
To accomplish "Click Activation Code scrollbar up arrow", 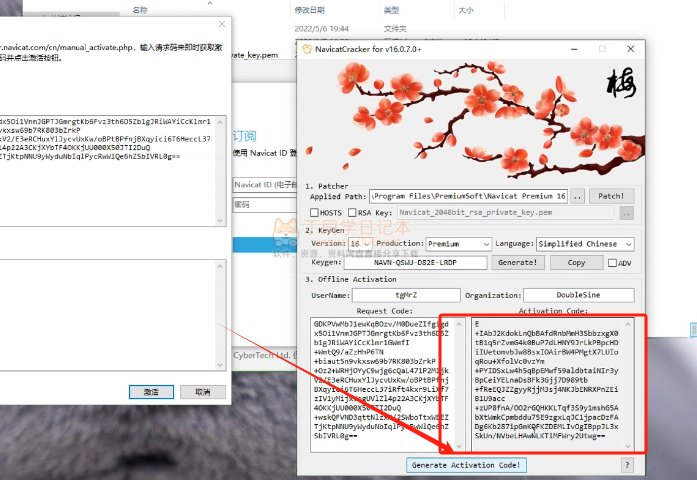I will 628,324.
